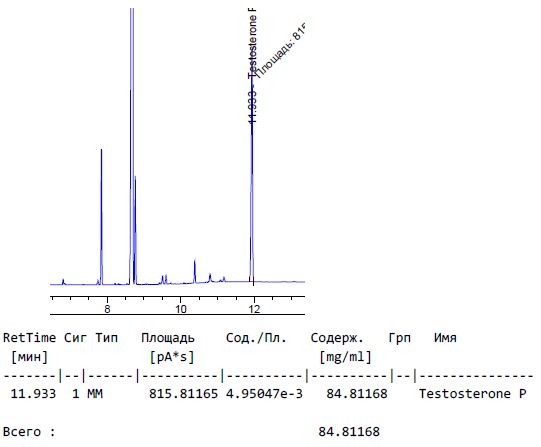Click the rotated Площадь peak annotation
The image size is (541, 447).
coord(280,50)
